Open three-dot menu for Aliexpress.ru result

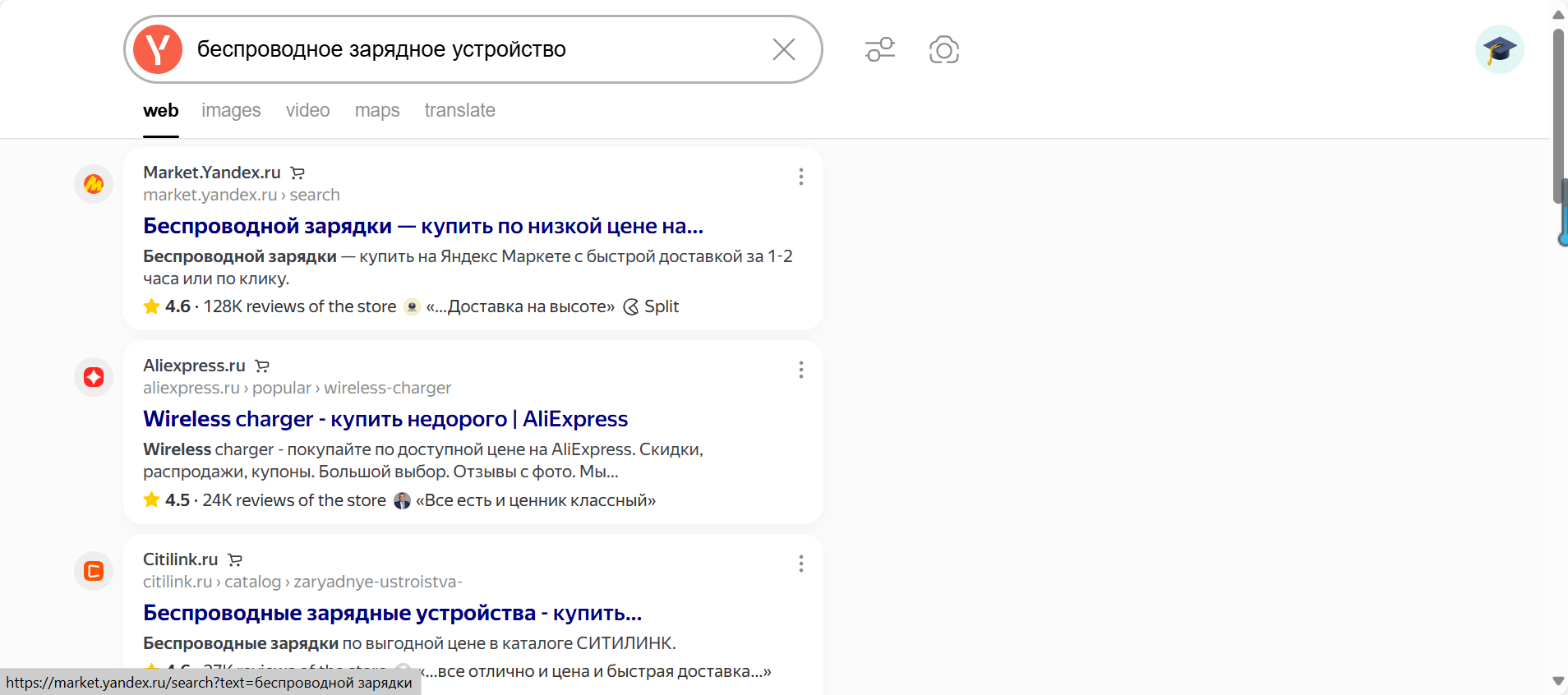click(801, 370)
